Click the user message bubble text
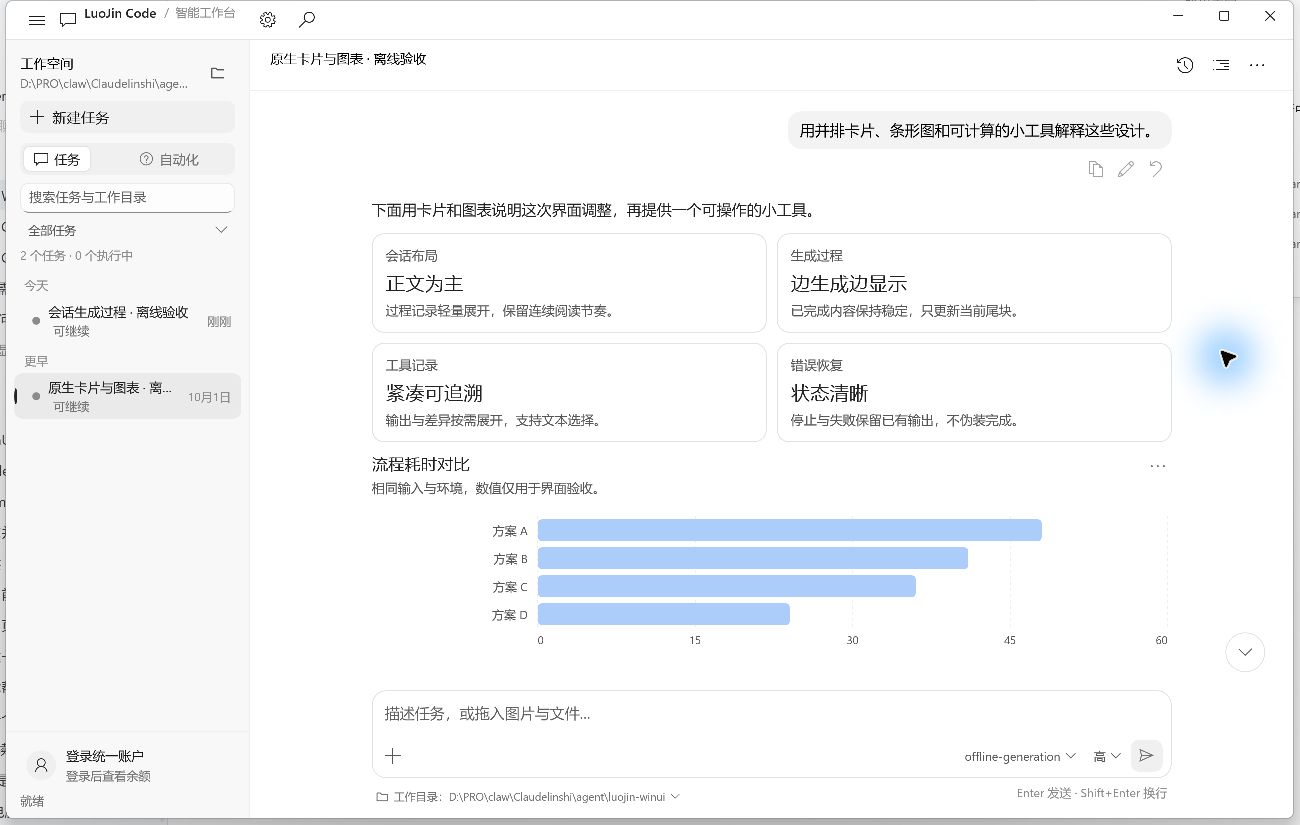 click(x=979, y=130)
